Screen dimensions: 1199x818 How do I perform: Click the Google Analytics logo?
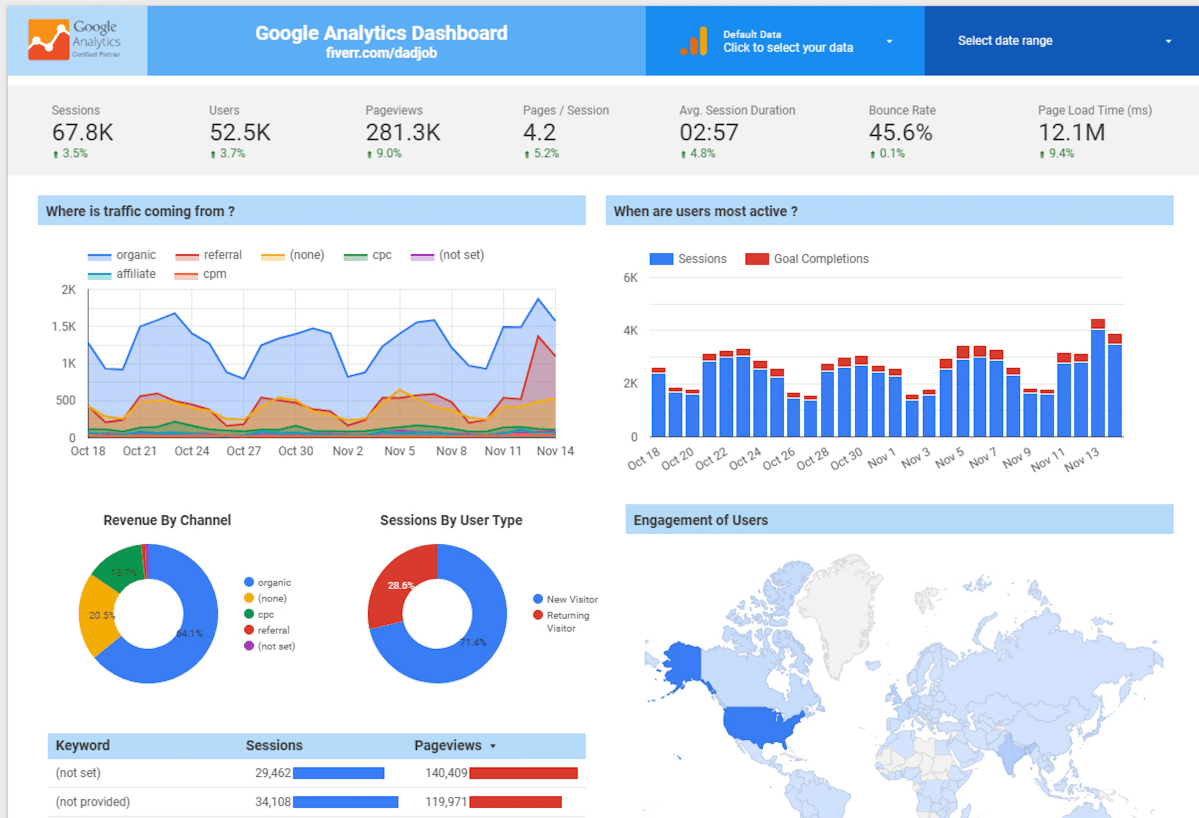pyautogui.click(x=76, y=40)
